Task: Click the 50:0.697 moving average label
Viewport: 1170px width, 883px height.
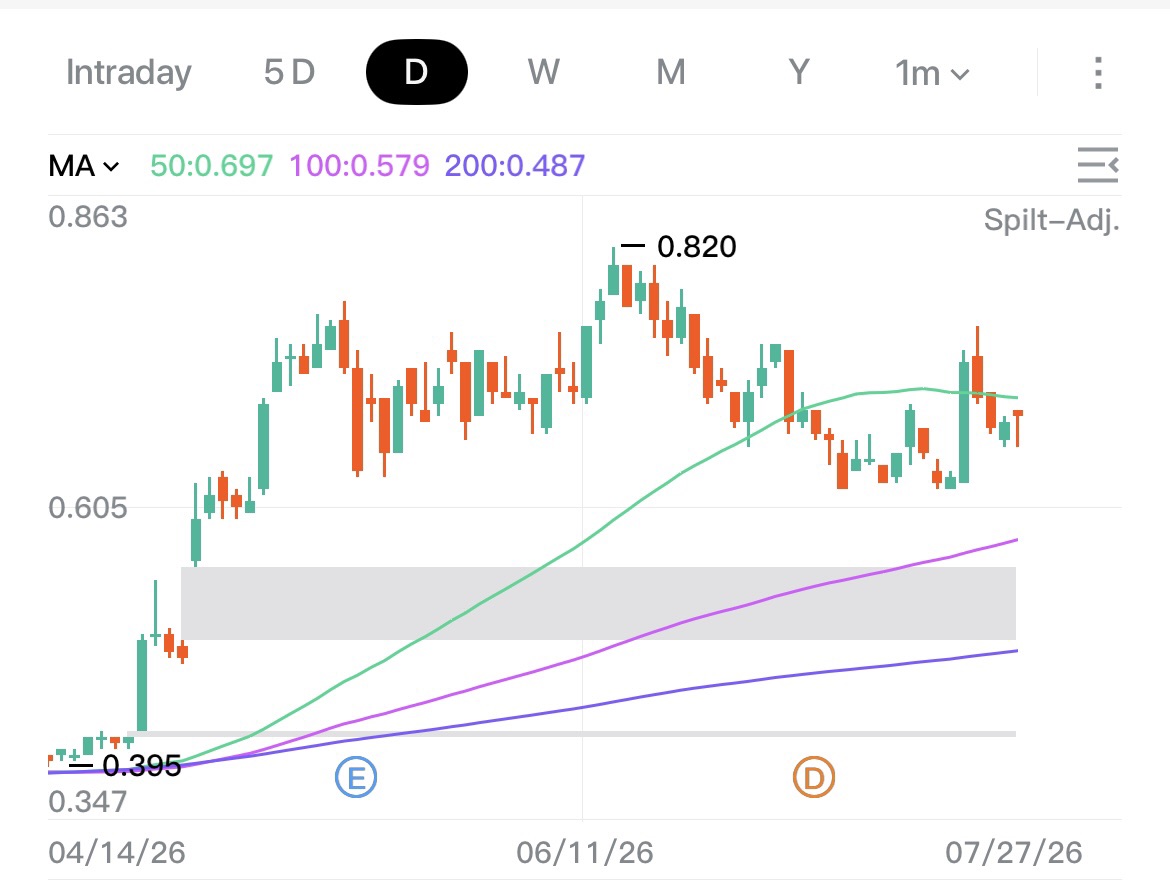Action: coord(212,166)
